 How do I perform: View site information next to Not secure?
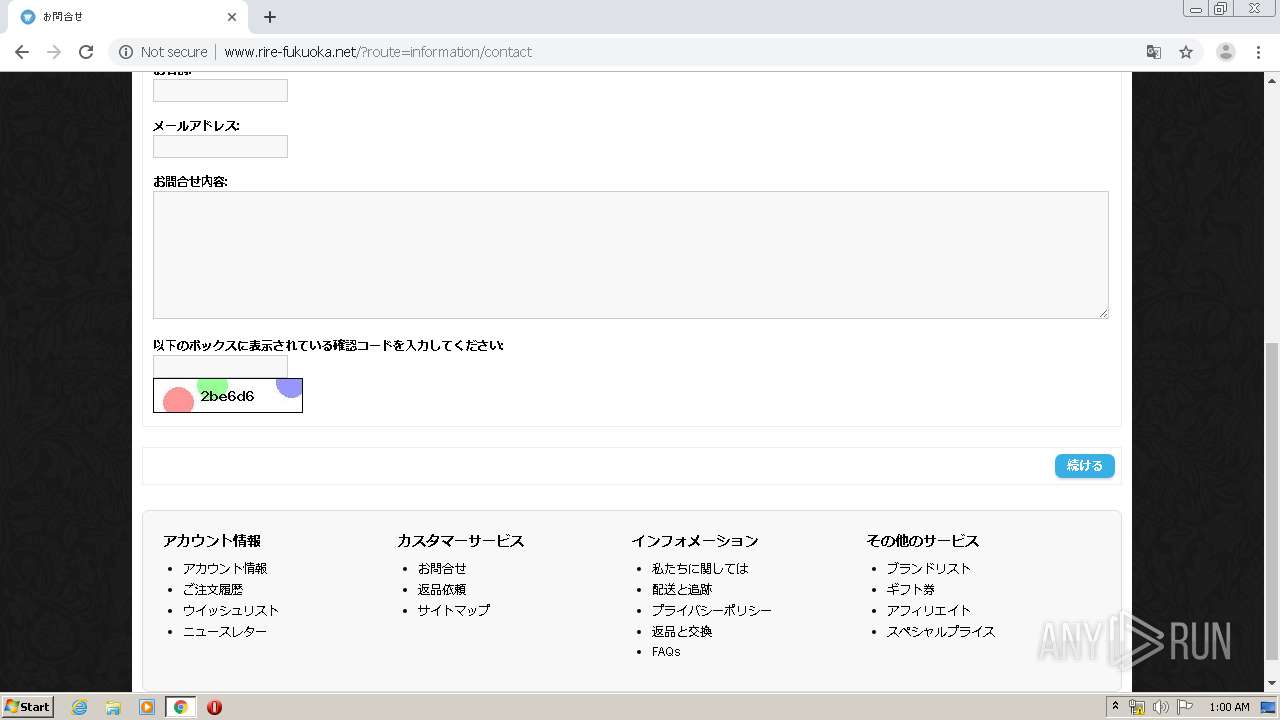pyautogui.click(x=126, y=52)
